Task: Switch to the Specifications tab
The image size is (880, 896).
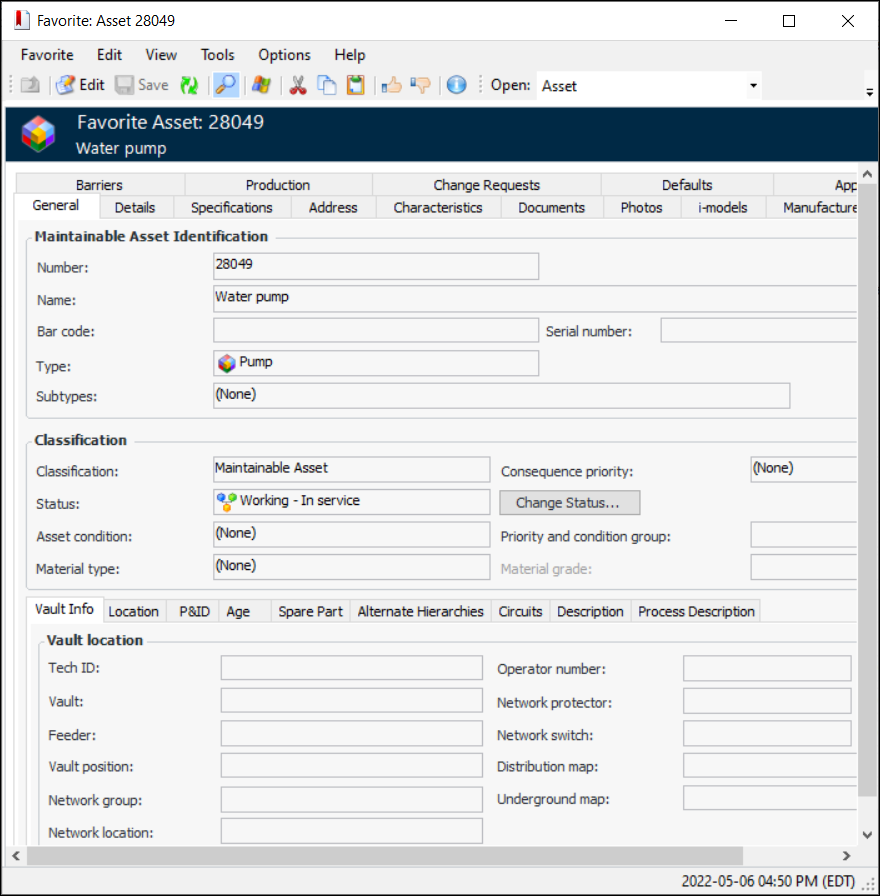Action: click(x=231, y=208)
